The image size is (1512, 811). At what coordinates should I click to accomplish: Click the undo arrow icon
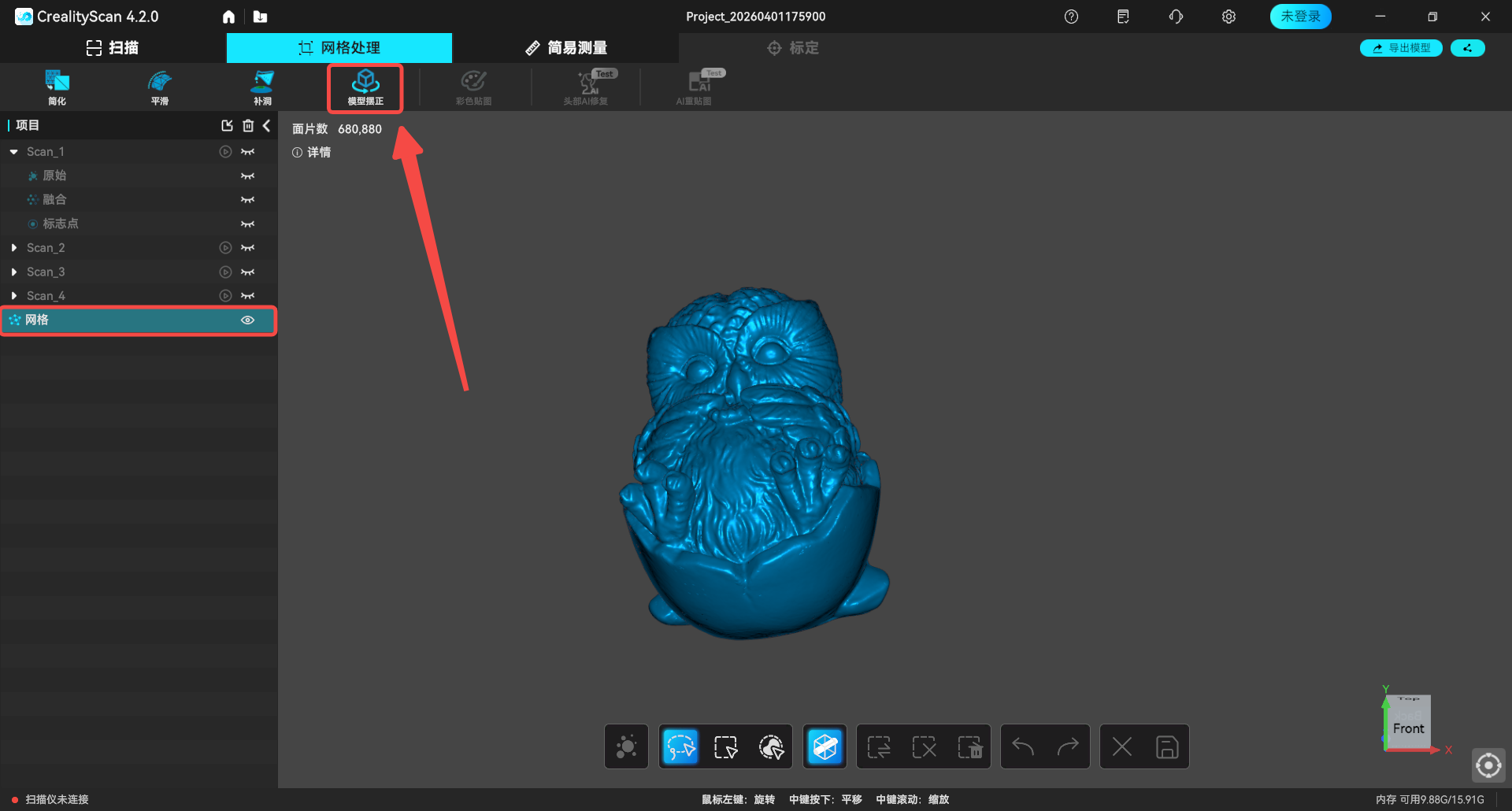click(x=1023, y=746)
